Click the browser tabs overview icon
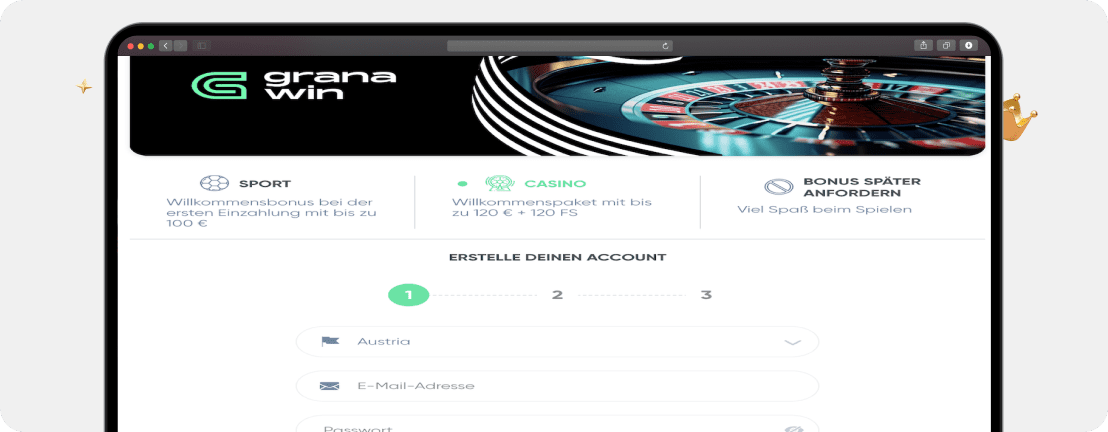This screenshot has height=432, width=1108. [x=945, y=45]
